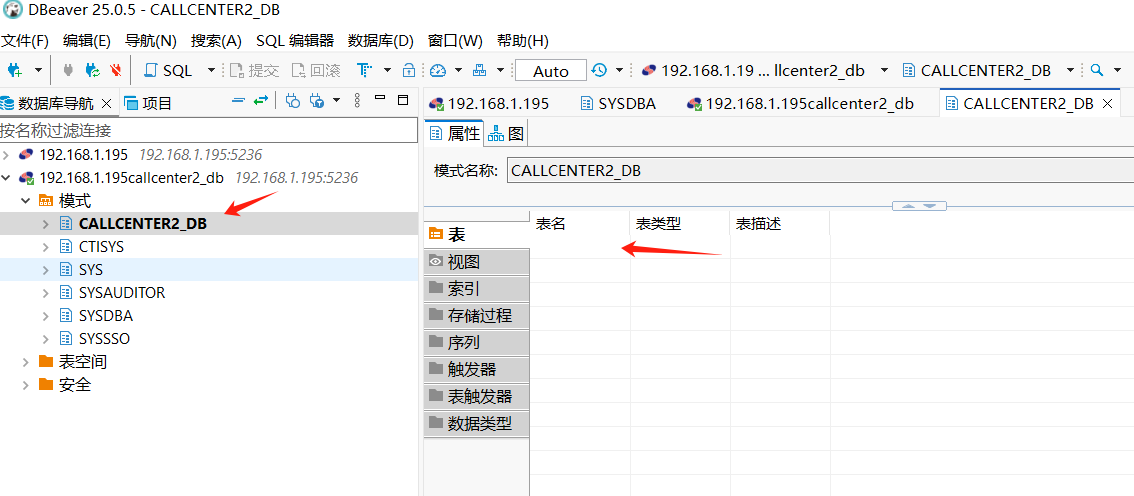Screen dimensions: 1134x496
Task: Click the gray connect plug icon
Action: [69, 70]
